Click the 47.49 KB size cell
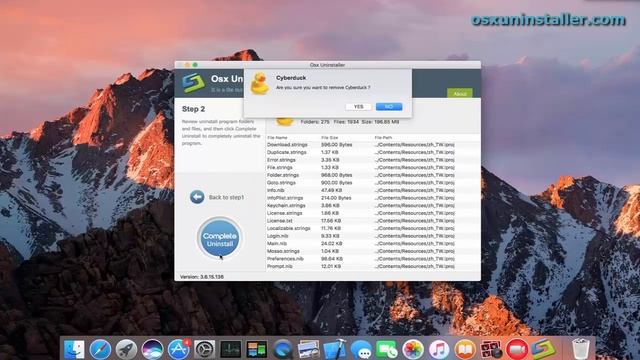Screen dimensions: 640x360 [331, 190]
